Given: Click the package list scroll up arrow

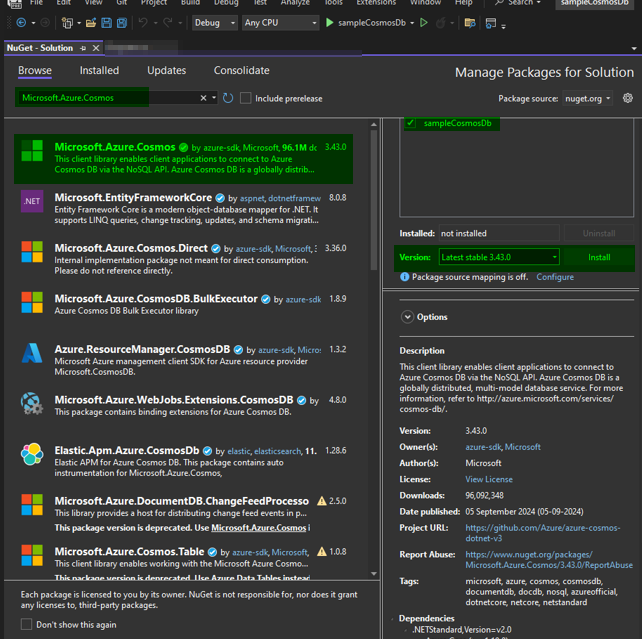Looking at the screenshot, I should pos(374,124).
